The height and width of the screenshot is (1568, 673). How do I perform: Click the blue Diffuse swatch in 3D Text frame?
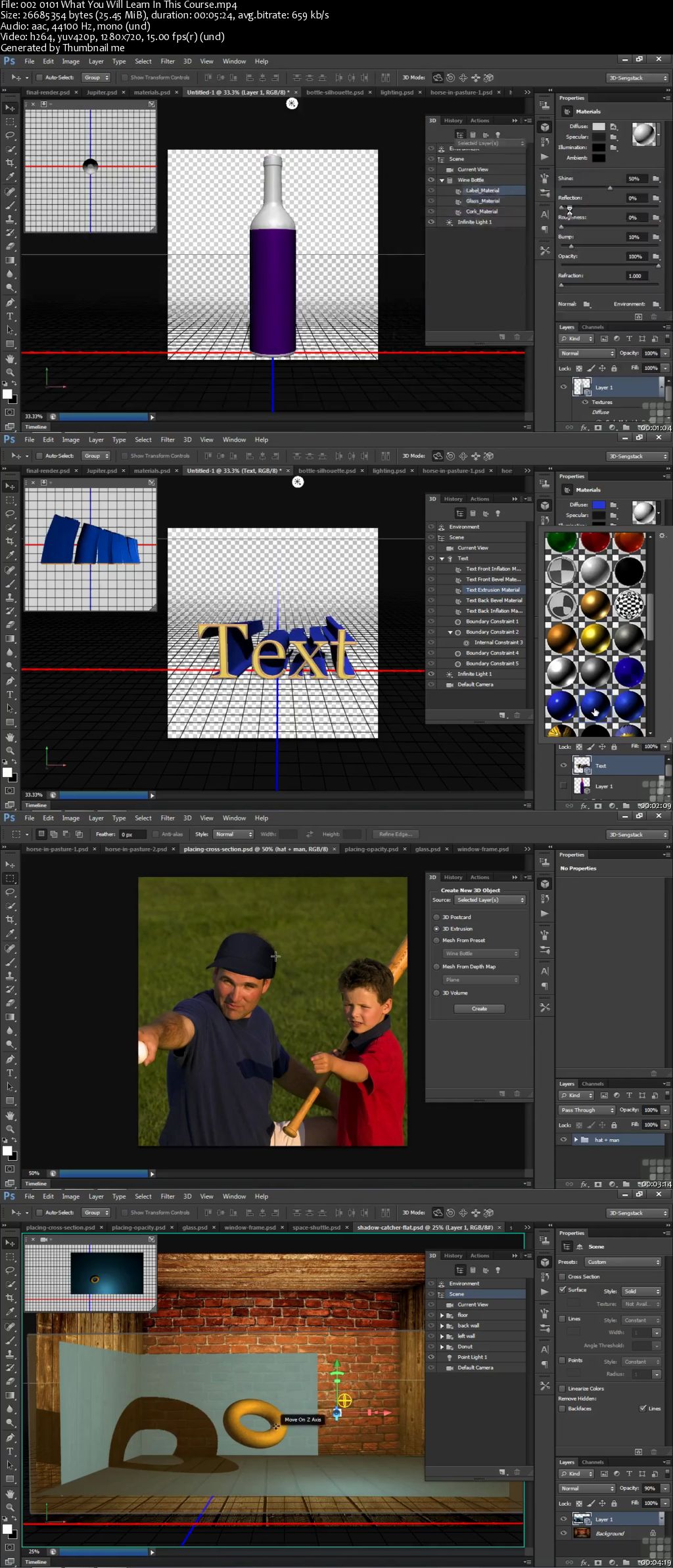(x=599, y=504)
